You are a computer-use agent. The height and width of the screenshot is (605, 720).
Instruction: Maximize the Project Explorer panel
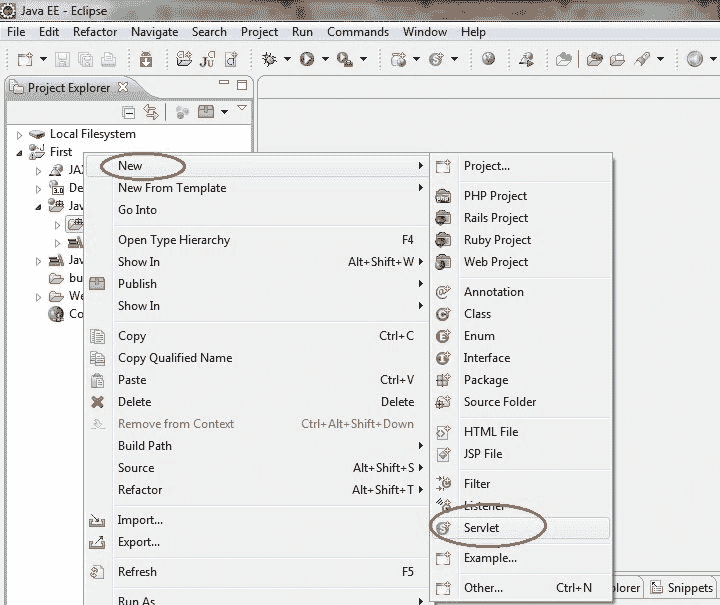[242, 84]
